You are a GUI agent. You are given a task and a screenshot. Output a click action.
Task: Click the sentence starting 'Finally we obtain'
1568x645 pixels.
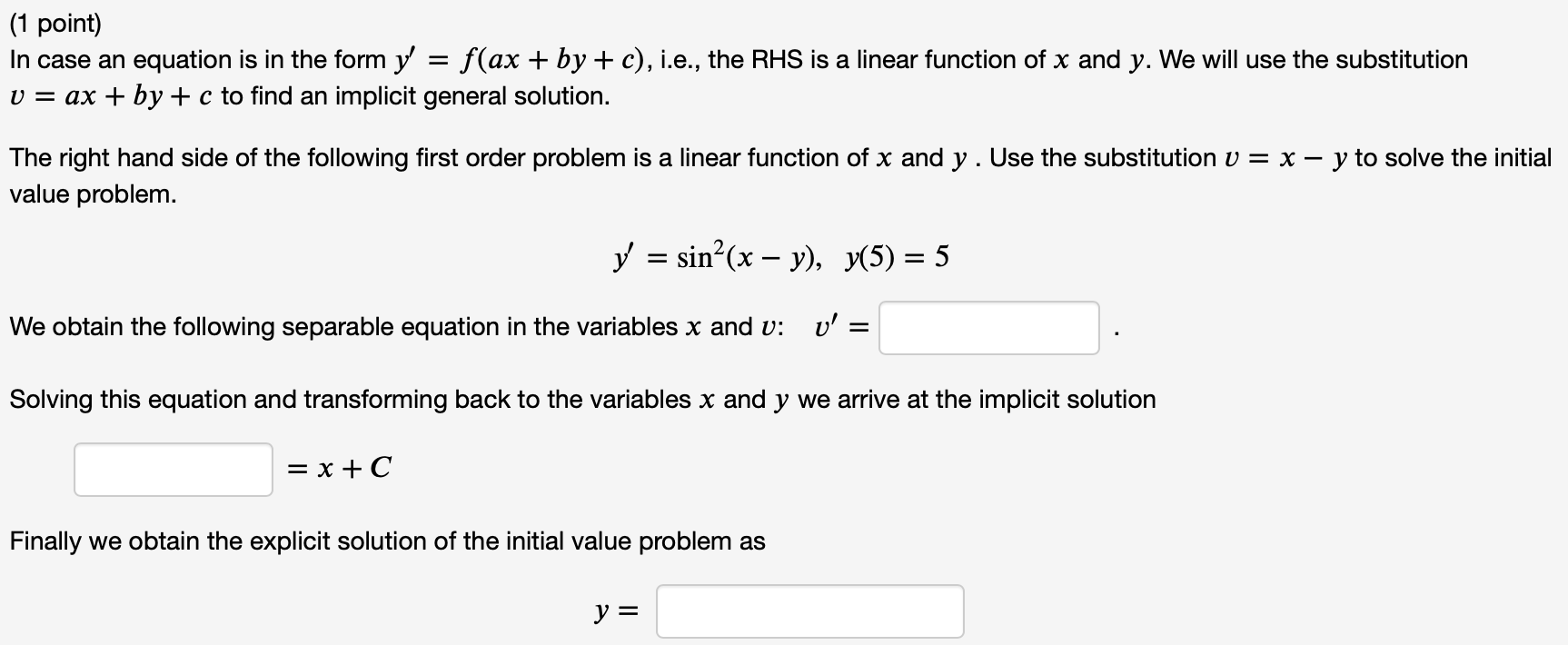(388, 541)
